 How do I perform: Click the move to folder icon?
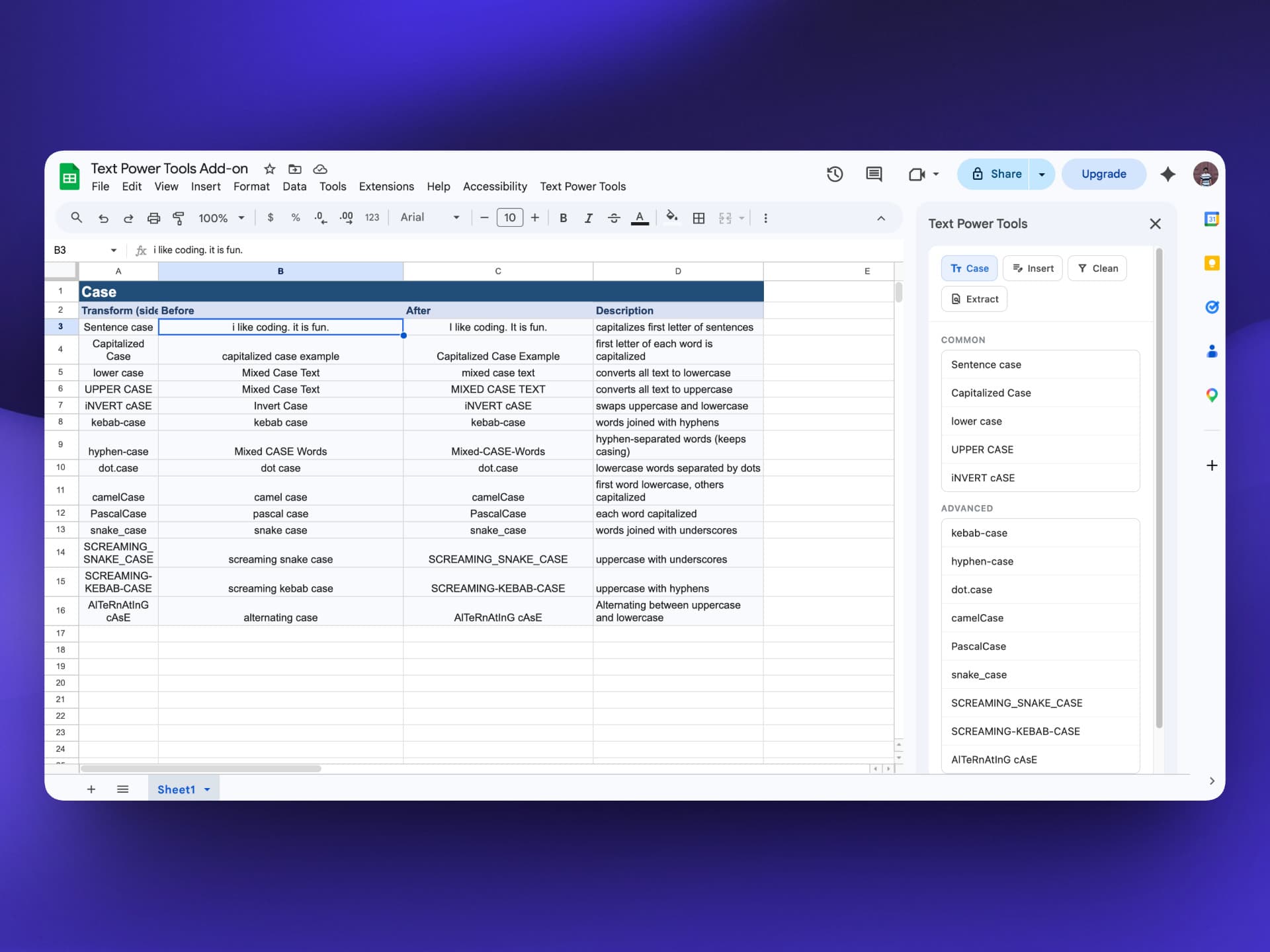295,169
